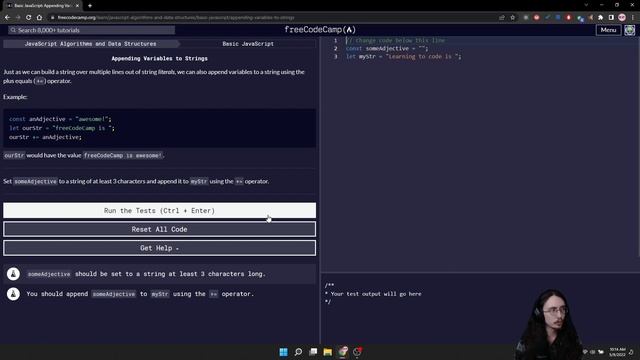
Task: Expand the Get Help dropdown
Action: point(159,248)
